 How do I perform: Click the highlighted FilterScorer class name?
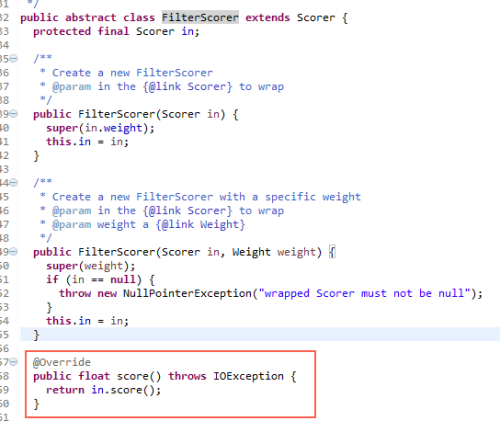click(x=200, y=17)
